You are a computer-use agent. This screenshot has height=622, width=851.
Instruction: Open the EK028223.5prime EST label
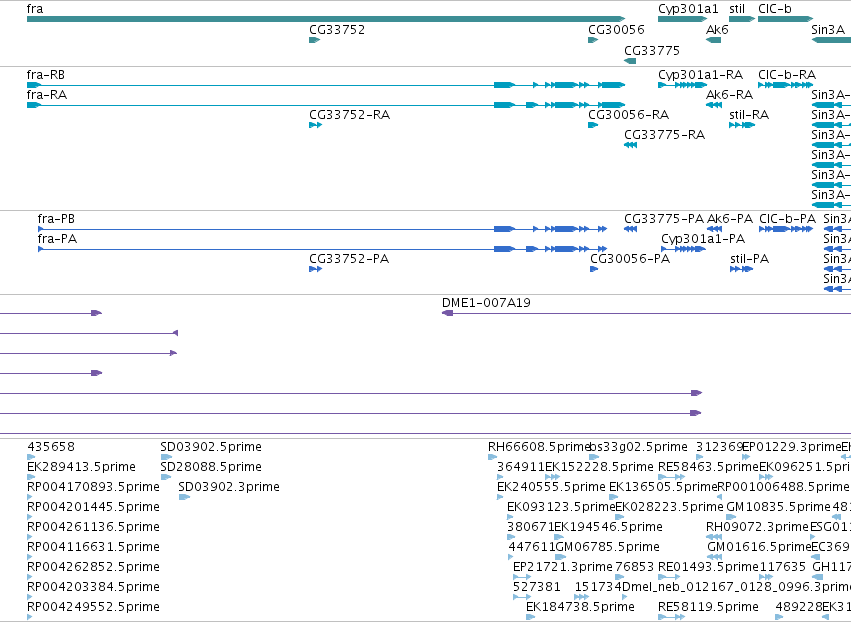[x=669, y=507]
